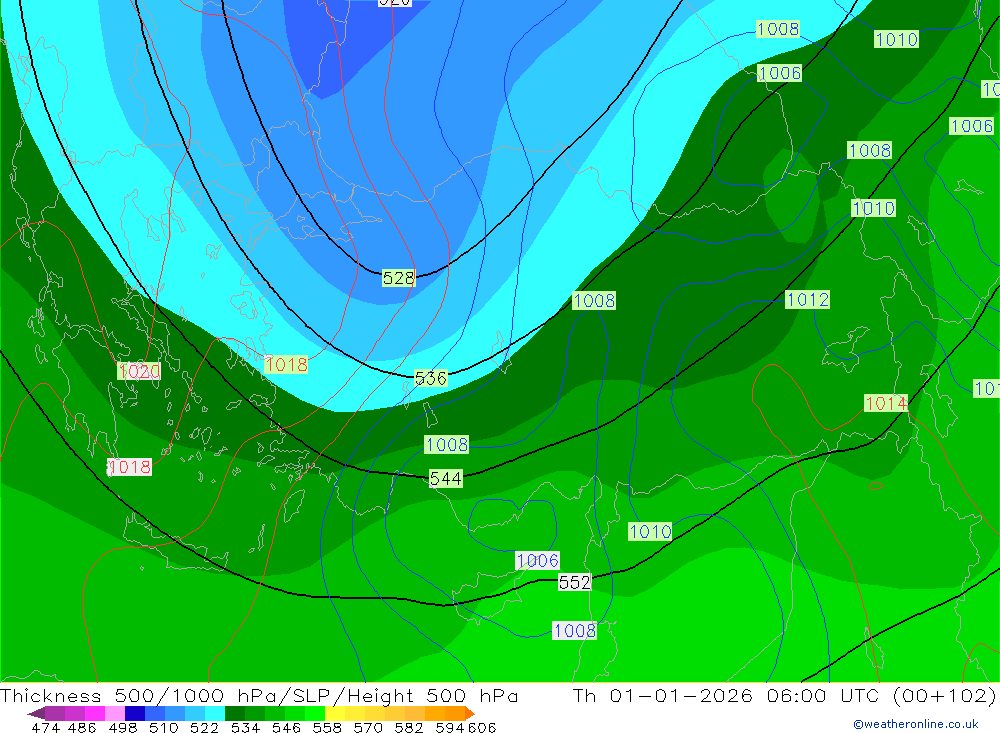Click the 474 legend value
Screen dimensions: 1000x733
point(45,727)
